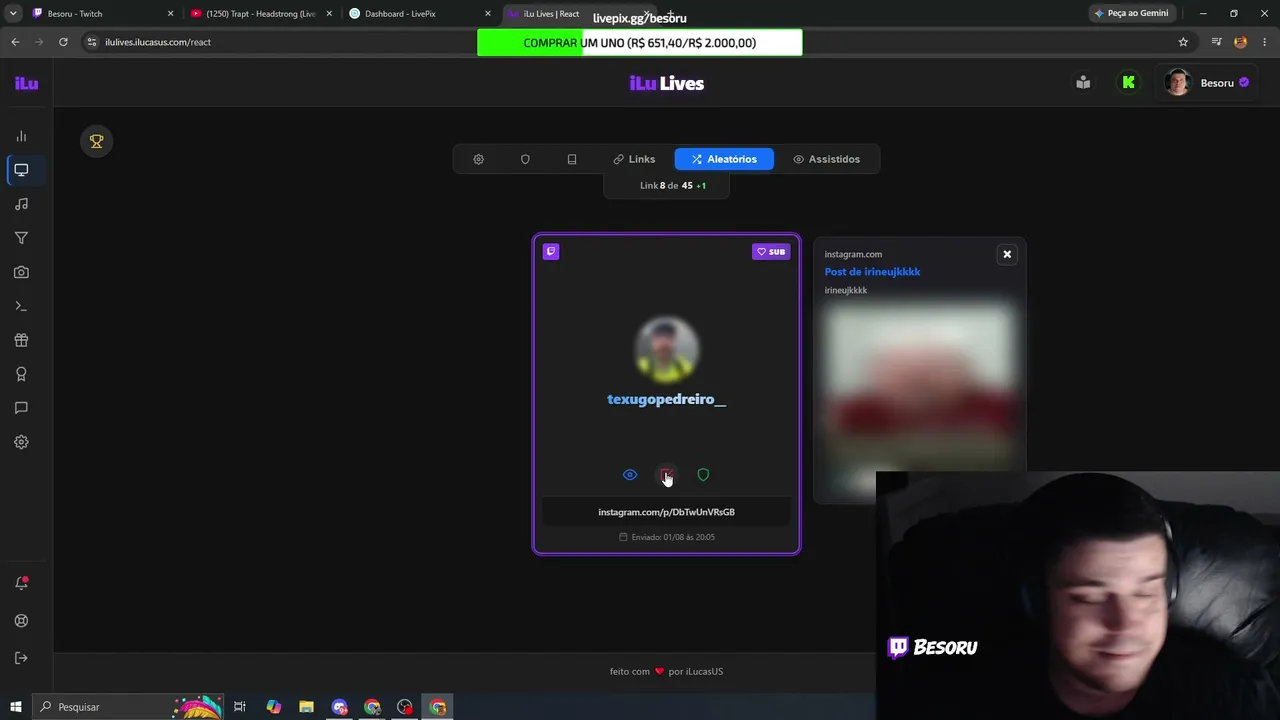
Task: Open Copilot from the taskbar
Action: tap(273, 707)
